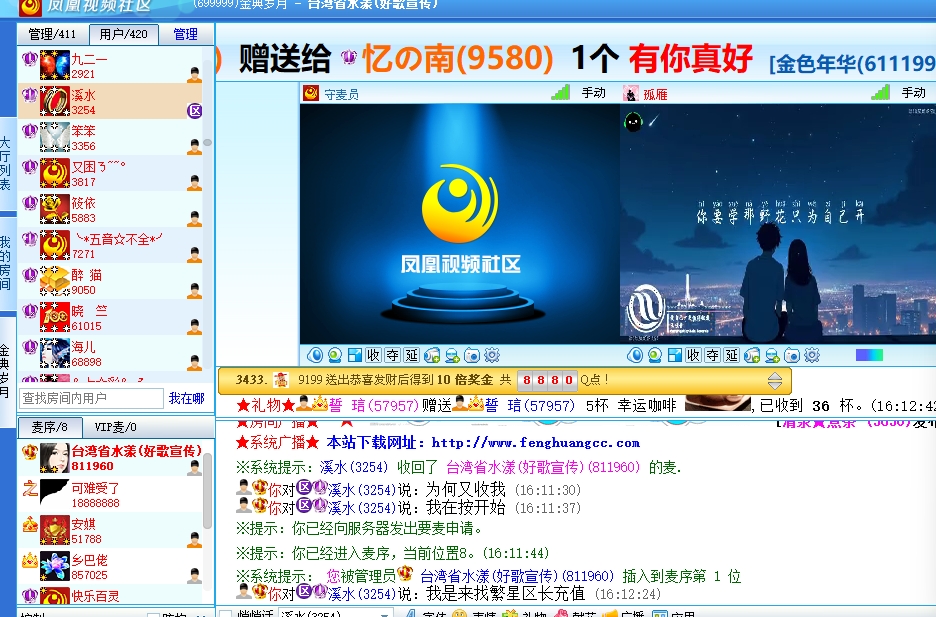Click the 守麦员 phoenix icon in video header
936x617 pixels.
311,94
